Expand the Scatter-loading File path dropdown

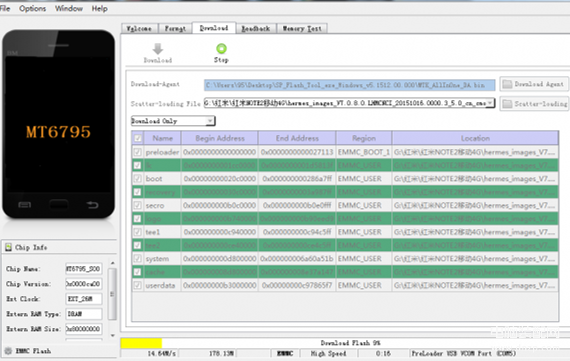click(x=490, y=103)
